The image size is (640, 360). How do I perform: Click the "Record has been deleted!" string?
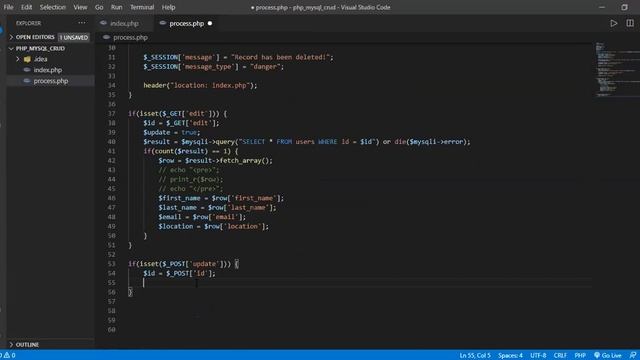[x=280, y=57]
